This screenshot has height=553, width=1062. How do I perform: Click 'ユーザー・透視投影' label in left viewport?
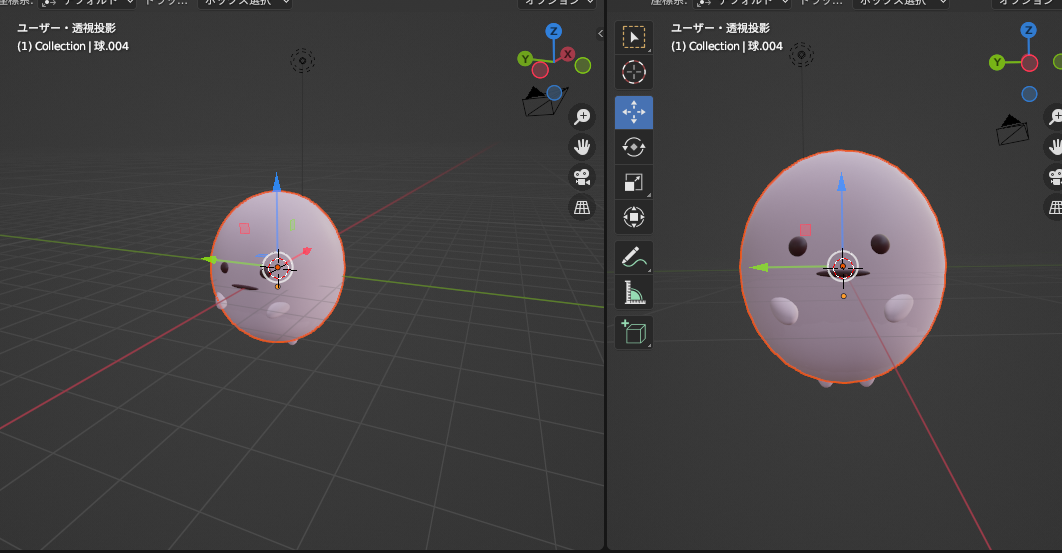point(66,28)
